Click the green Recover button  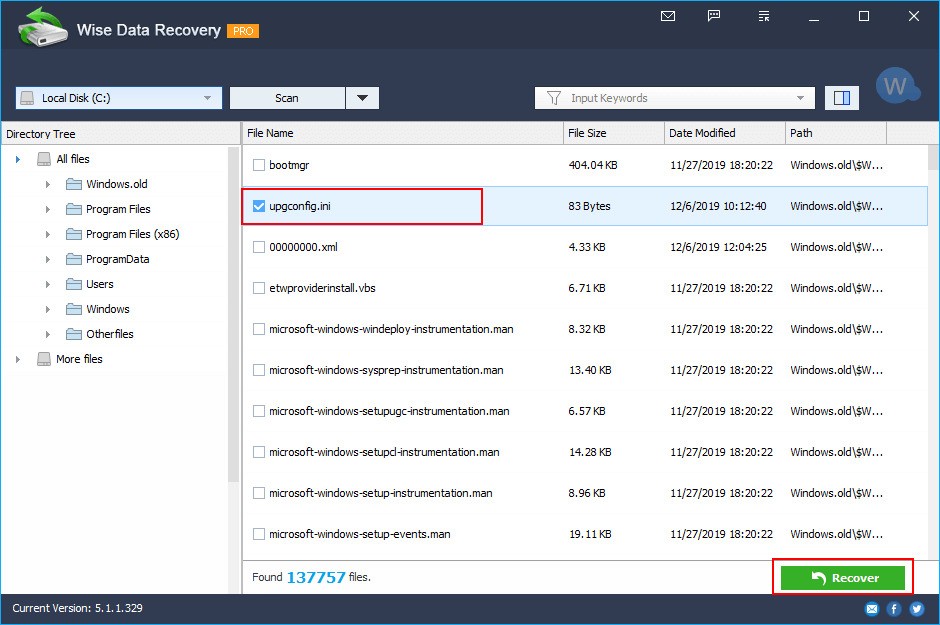pos(842,578)
